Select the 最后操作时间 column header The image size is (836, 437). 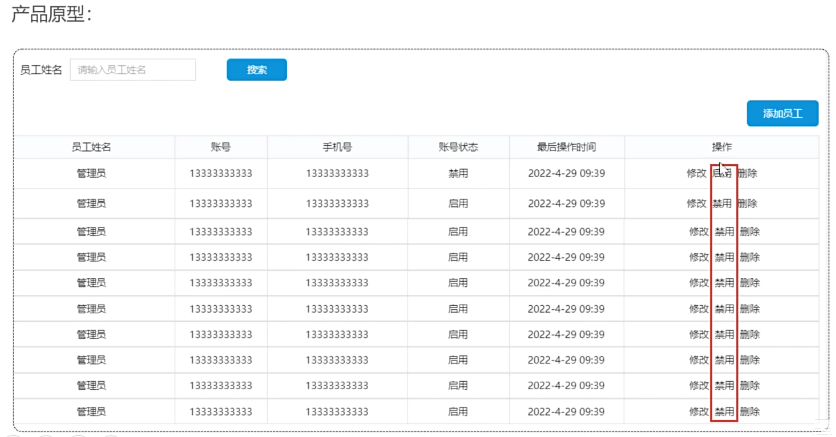coord(566,147)
